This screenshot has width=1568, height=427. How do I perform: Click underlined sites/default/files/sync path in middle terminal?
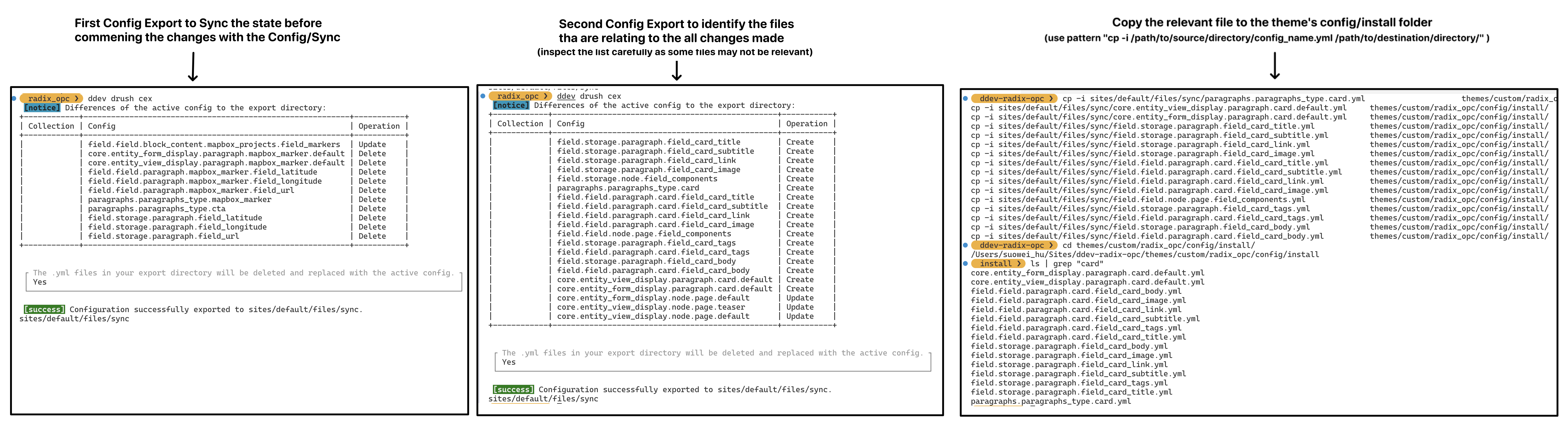click(543, 399)
